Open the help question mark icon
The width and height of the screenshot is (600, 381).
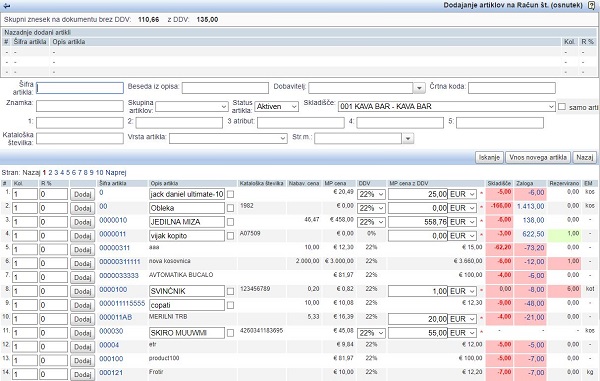click(x=591, y=6)
